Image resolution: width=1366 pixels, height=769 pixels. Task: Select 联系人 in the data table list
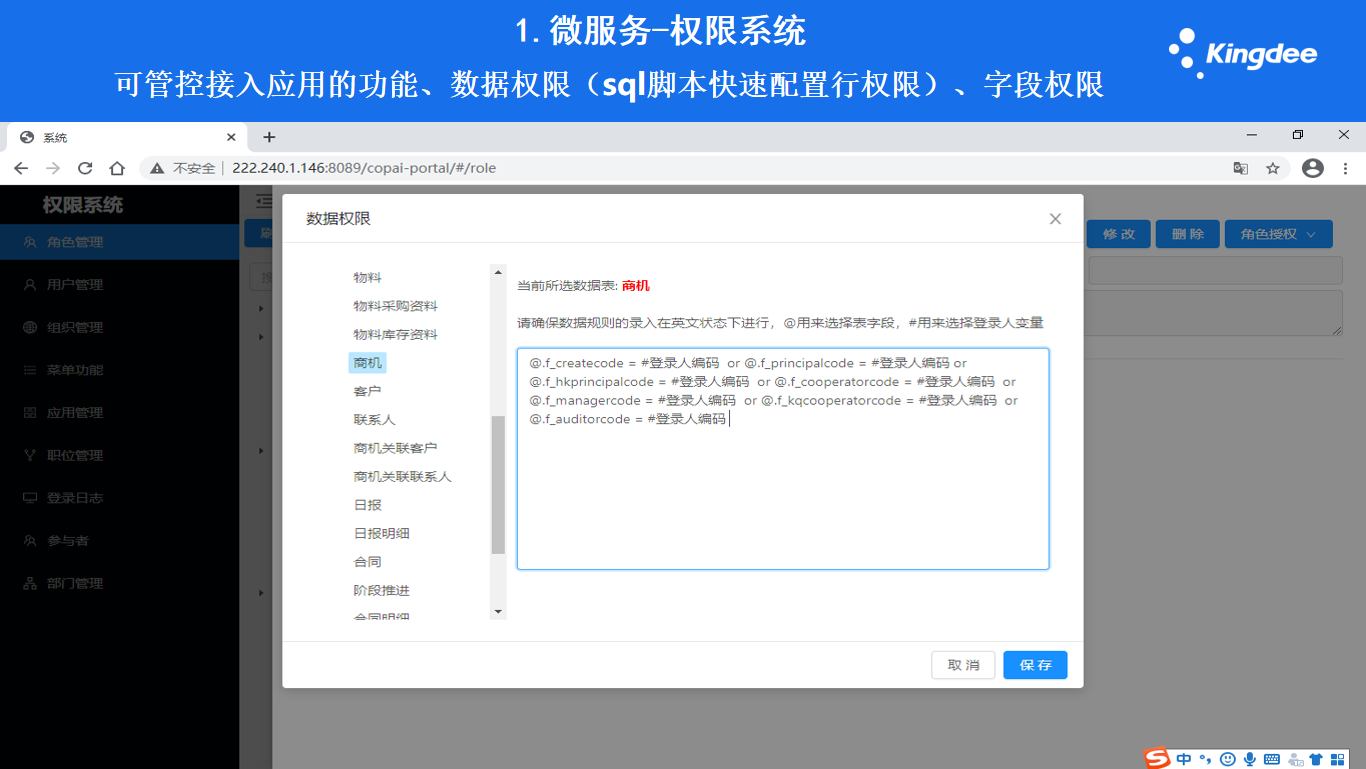coord(374,420)
